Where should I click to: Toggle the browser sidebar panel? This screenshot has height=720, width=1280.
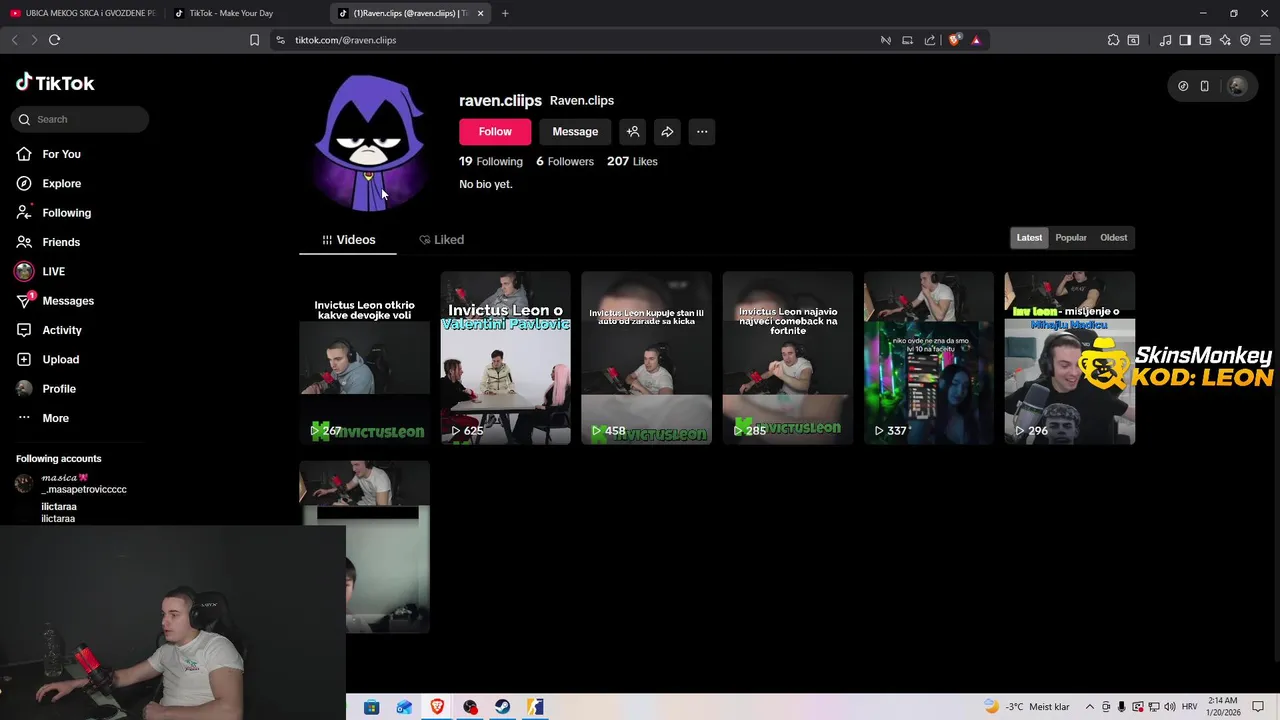[1185, 40]
